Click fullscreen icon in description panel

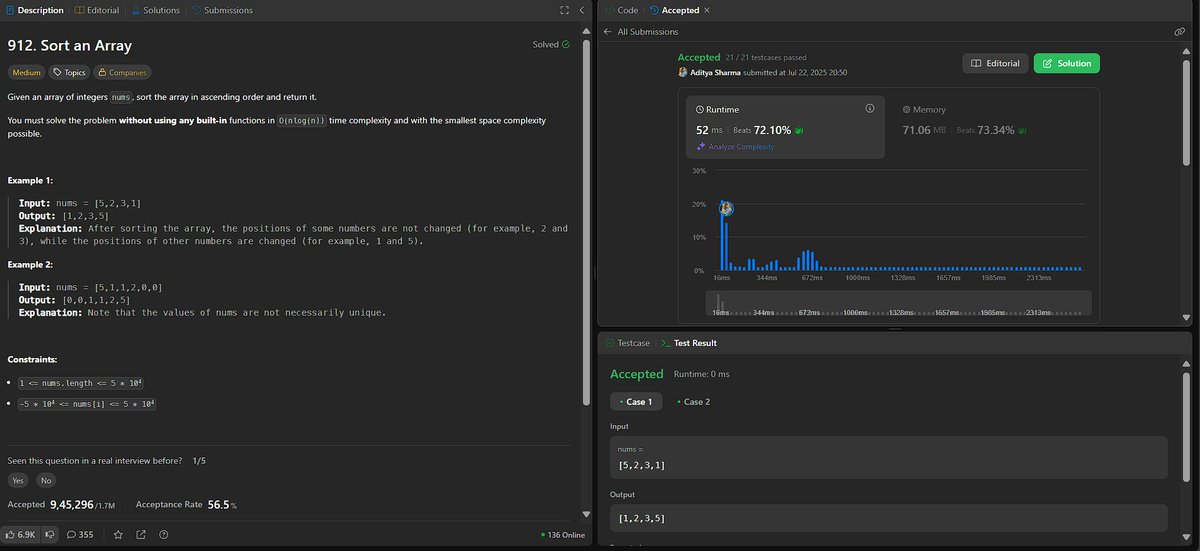click(564, 10)
